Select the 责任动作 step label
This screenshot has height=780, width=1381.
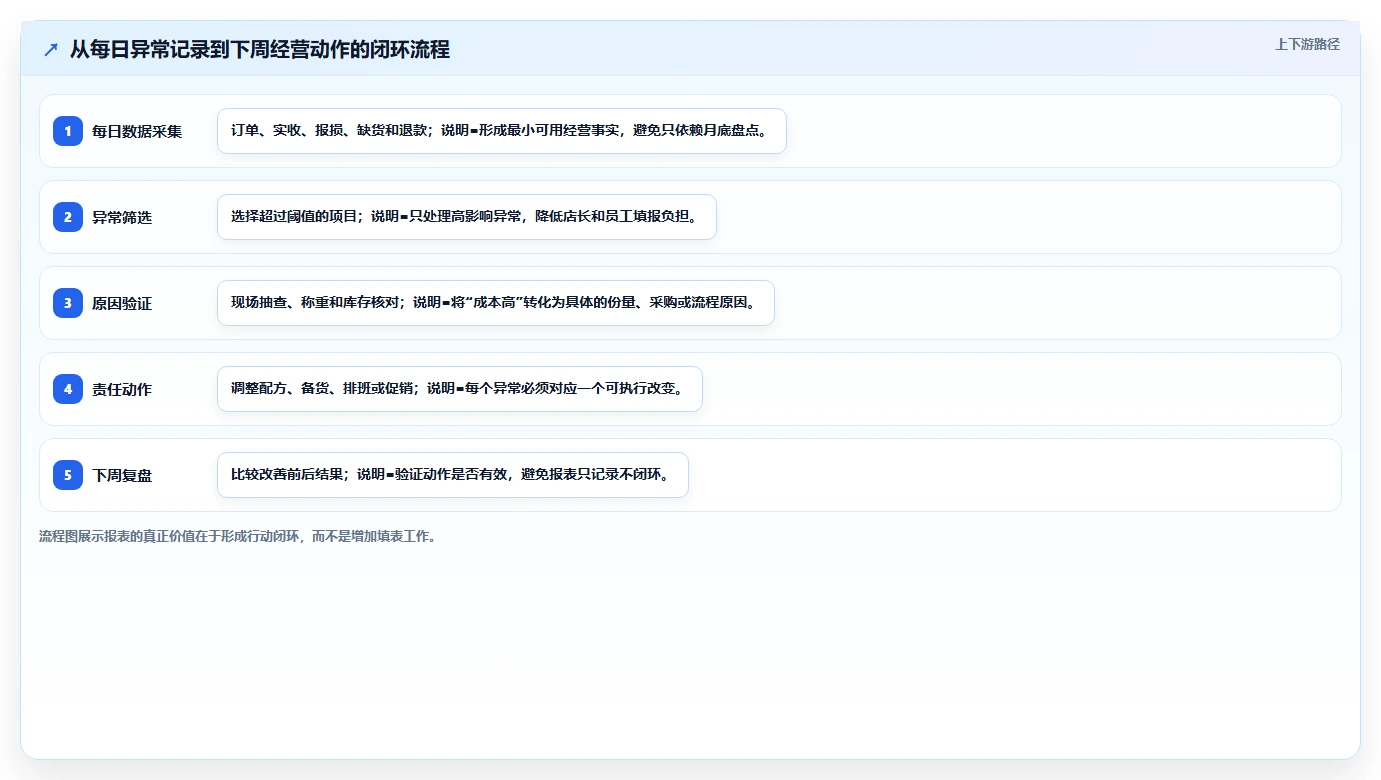click(122, 389)
